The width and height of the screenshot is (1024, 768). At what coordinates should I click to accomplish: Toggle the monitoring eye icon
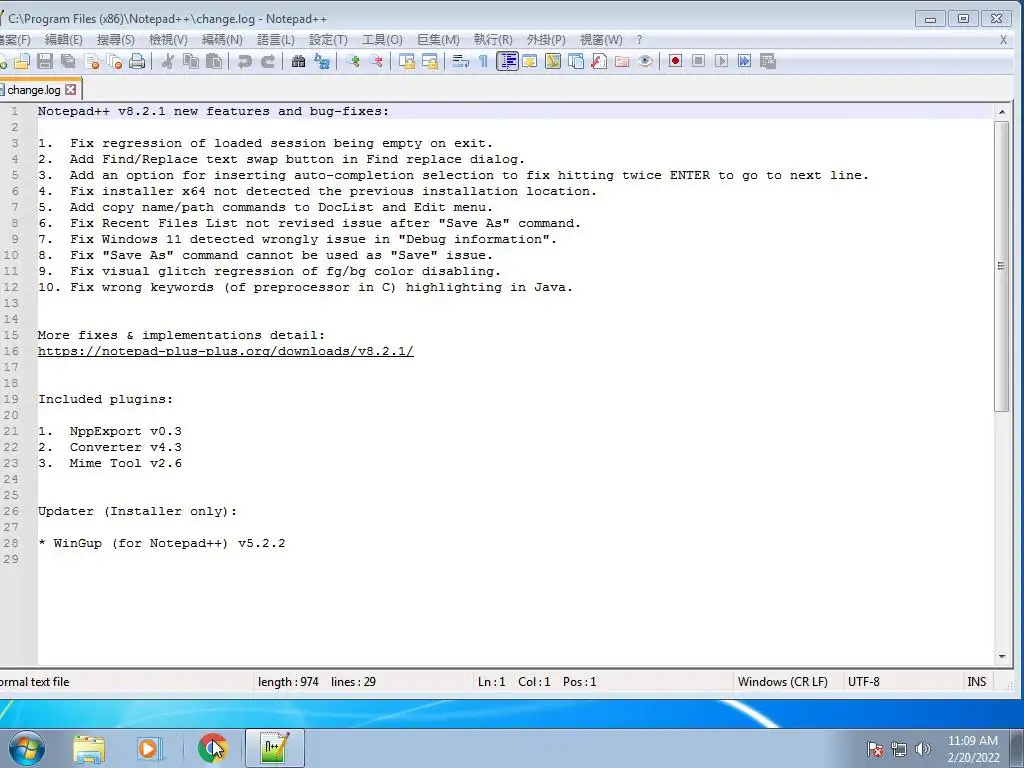(x=645, y=61)
